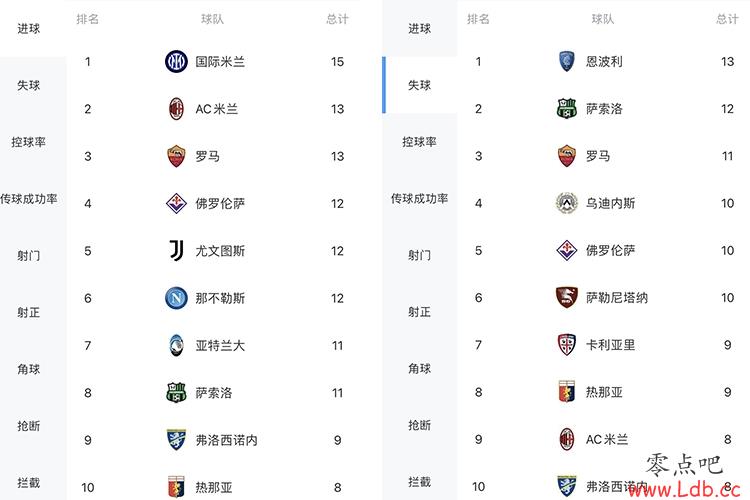This screenshot has width=750, height=500.
Task: Select 失球 tab in left sidebar
Action: coord(29,86)
